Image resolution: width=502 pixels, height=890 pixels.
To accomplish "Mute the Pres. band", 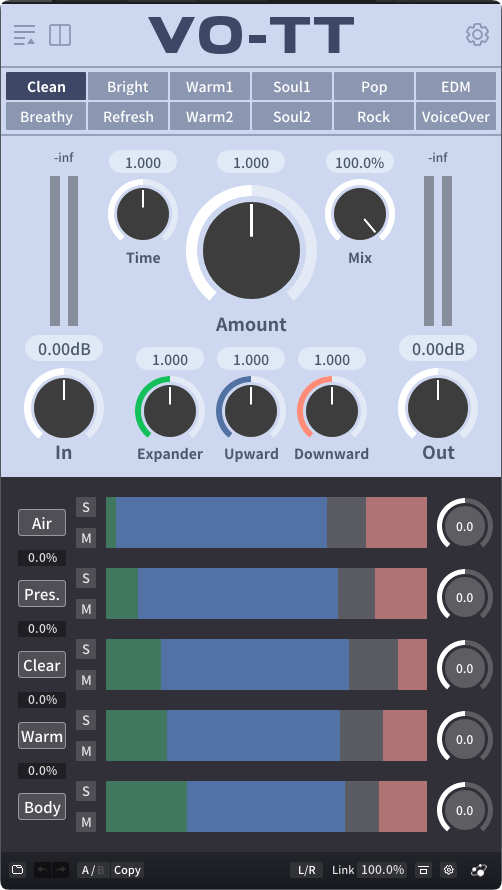I will [x=86, y=609].
